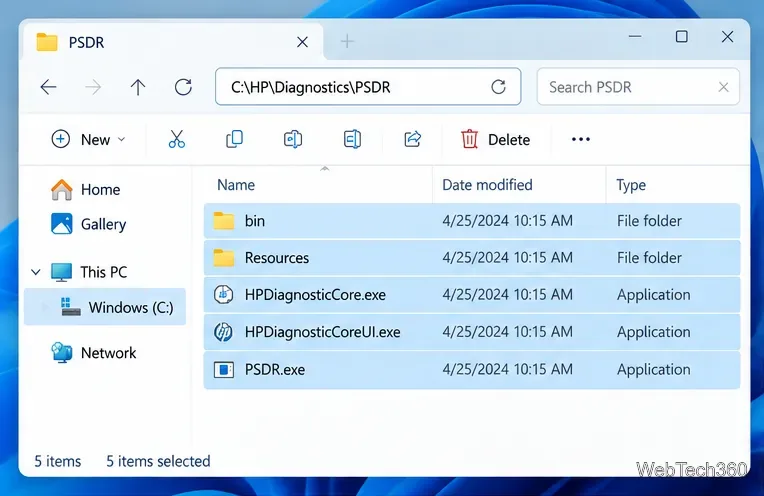Click the date modified for Resources
The width and height of the screenshot is (764, 496).
click(507, 258)
